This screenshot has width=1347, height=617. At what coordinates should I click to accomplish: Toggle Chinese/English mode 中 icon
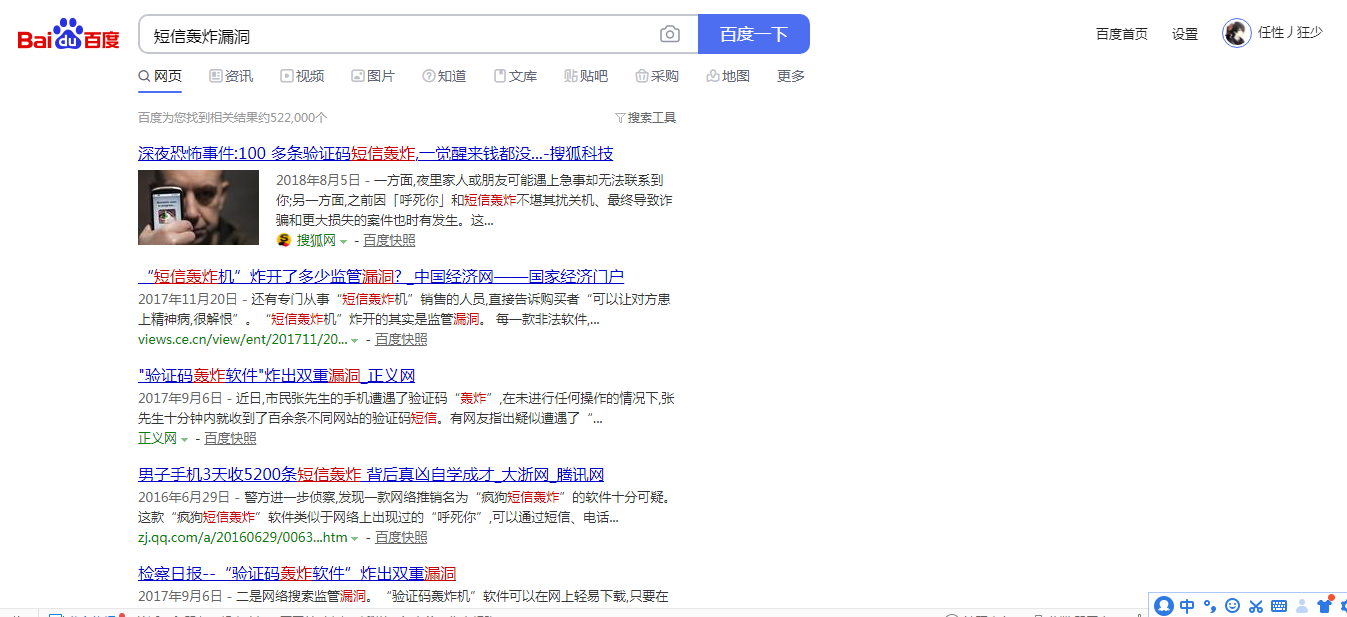pos(1187,606)
